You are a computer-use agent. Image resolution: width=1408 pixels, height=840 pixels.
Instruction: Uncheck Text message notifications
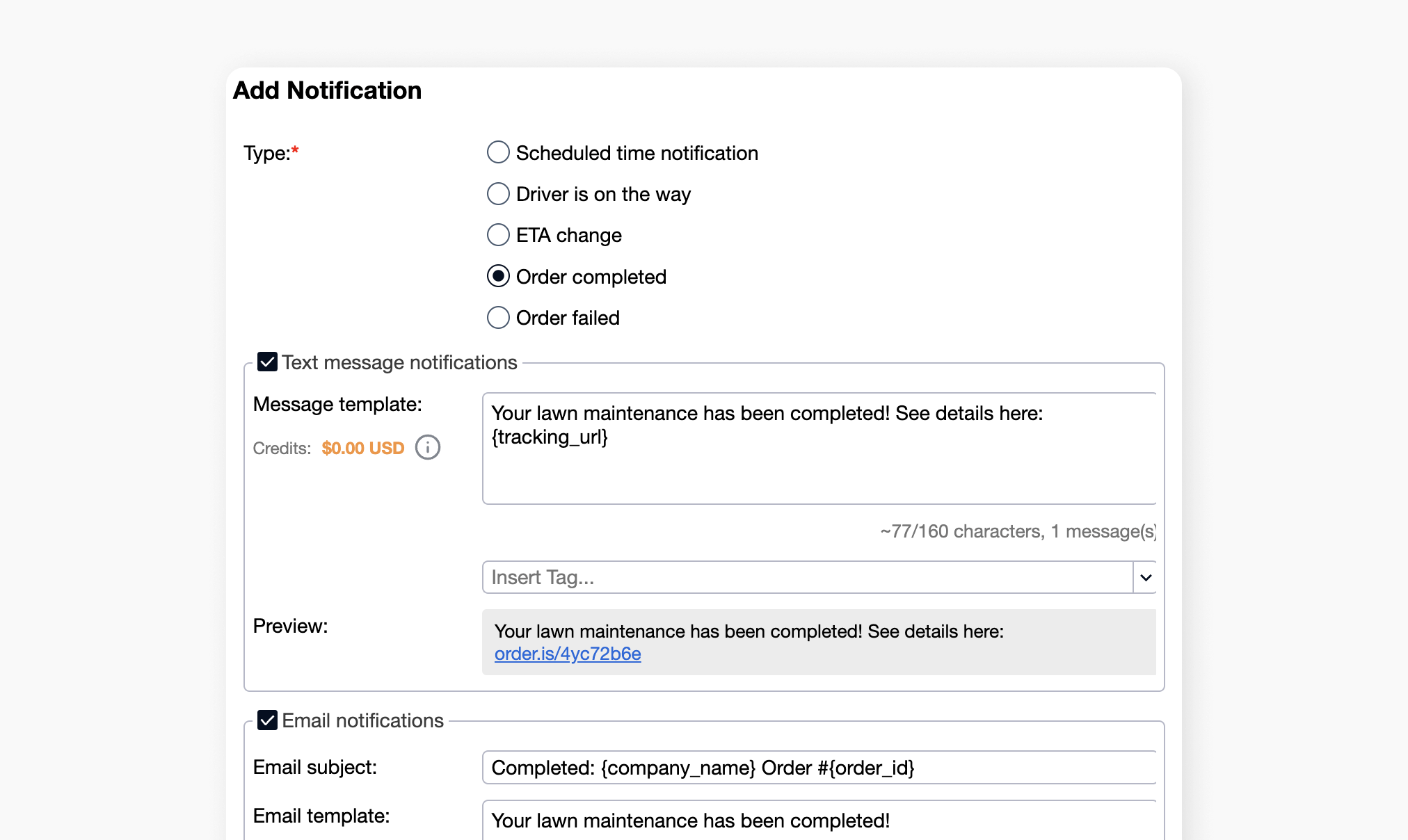(x=266, y=362)
